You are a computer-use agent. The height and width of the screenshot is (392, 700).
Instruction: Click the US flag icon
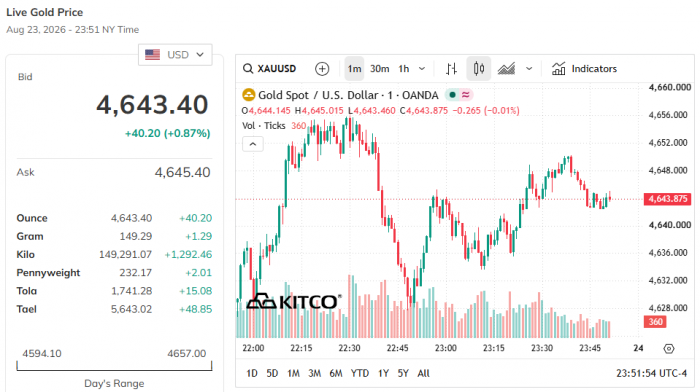click(x=152, y=54)
